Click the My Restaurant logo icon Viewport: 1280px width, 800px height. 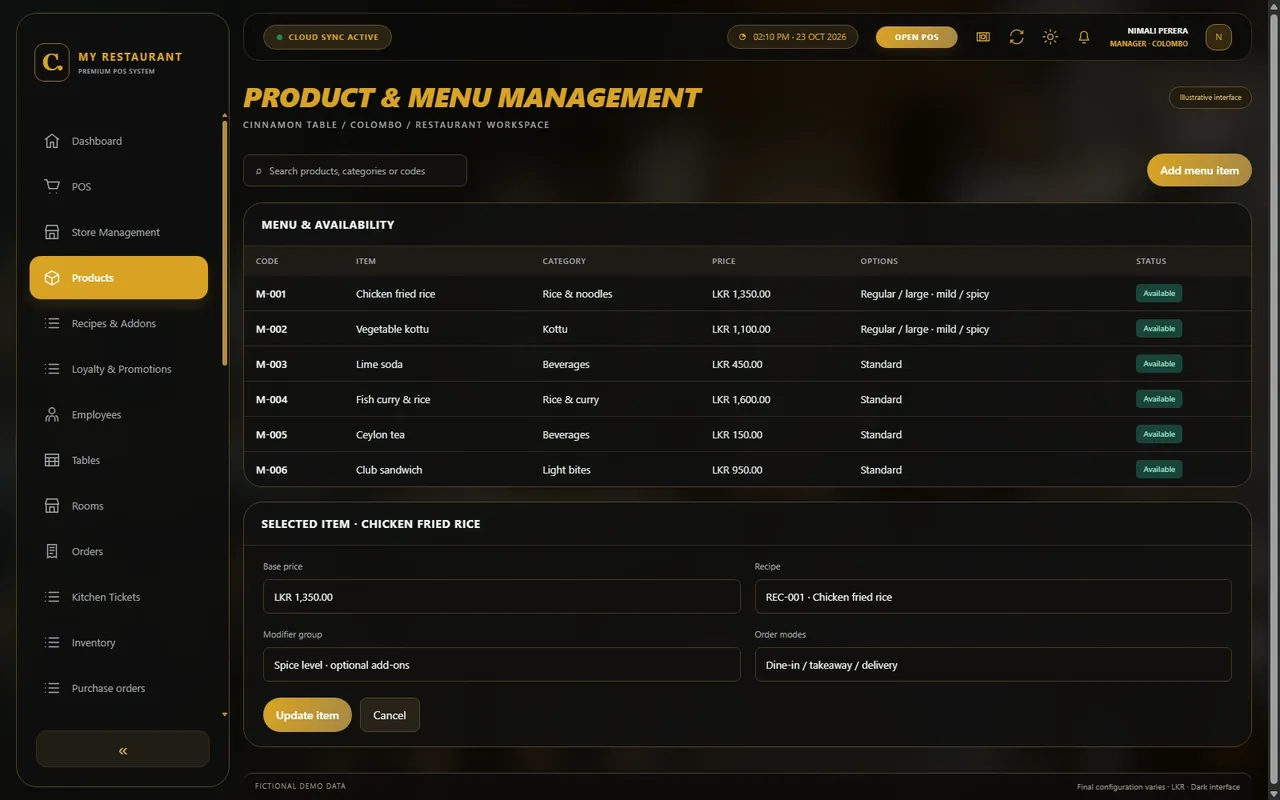[52, 62]
